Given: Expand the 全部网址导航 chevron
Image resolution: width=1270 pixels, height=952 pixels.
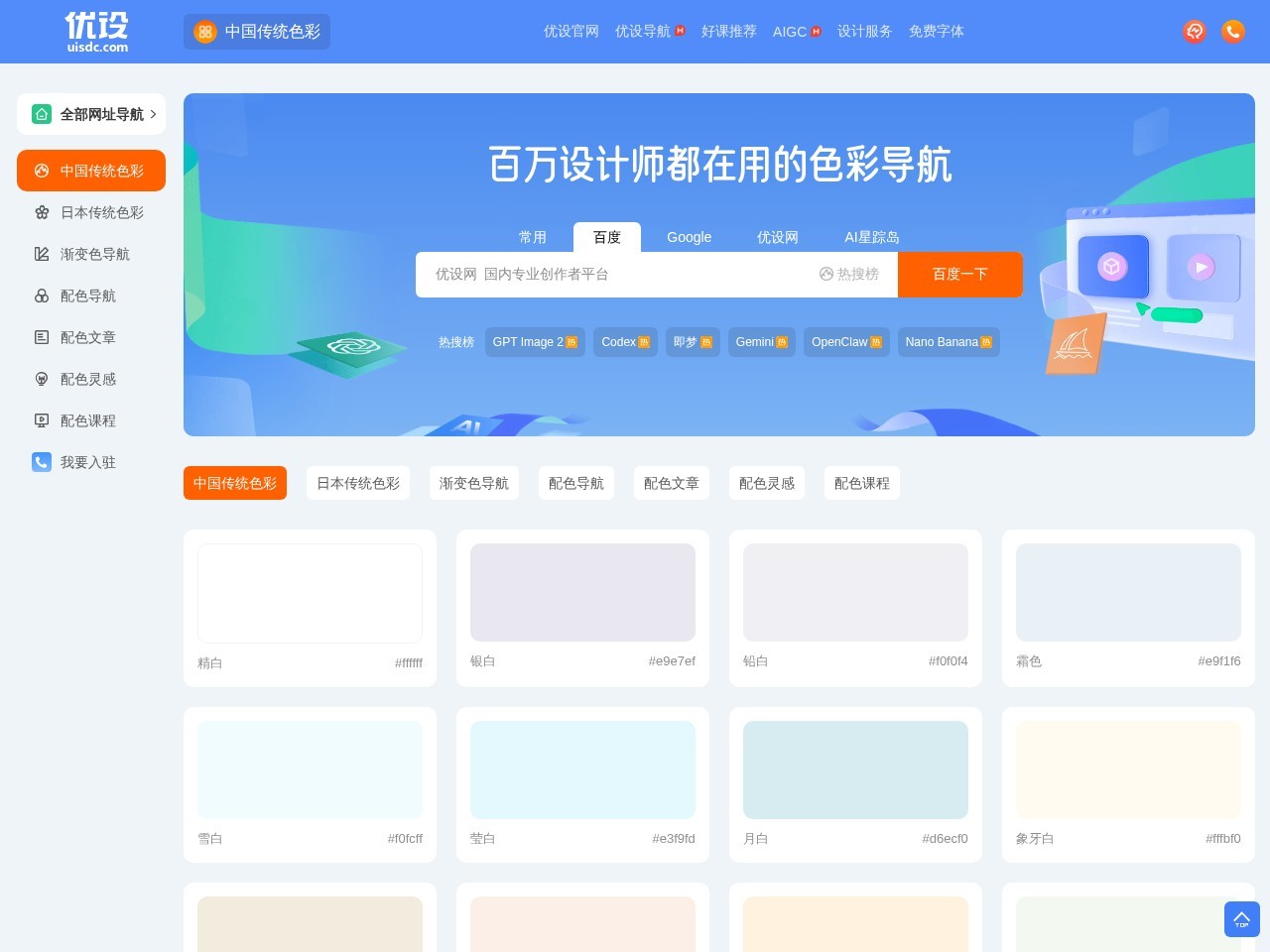Looking at the screenshot, I should 153,114.
